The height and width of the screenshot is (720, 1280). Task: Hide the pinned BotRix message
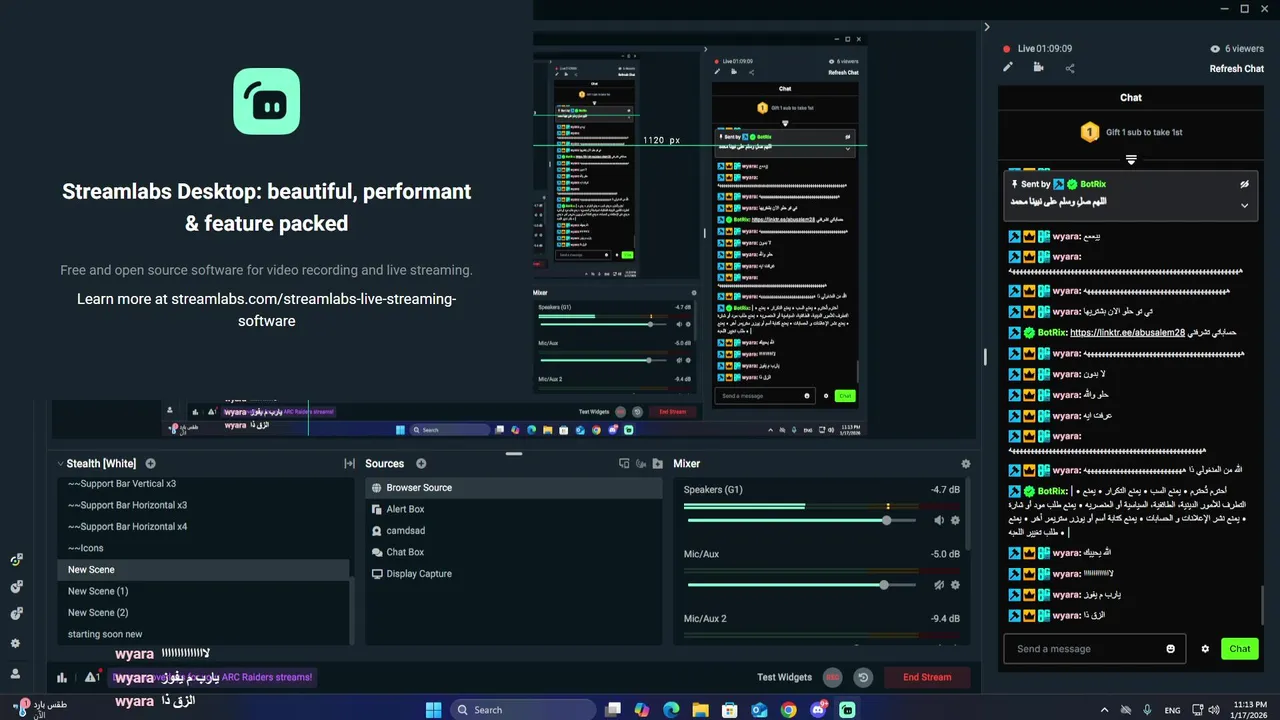(1244, 184)
